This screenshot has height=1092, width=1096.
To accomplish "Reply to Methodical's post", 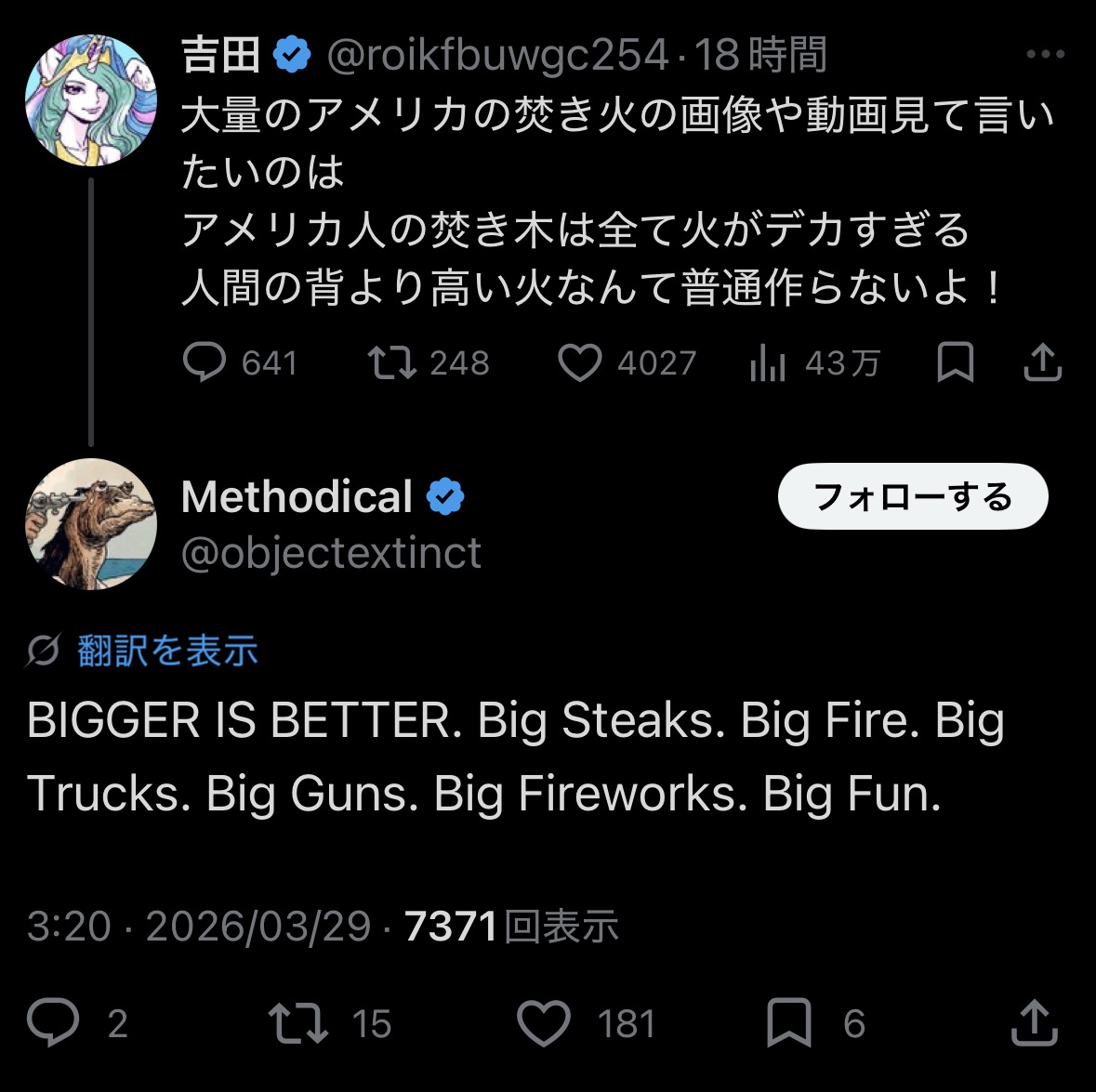I will (54, 1022).
